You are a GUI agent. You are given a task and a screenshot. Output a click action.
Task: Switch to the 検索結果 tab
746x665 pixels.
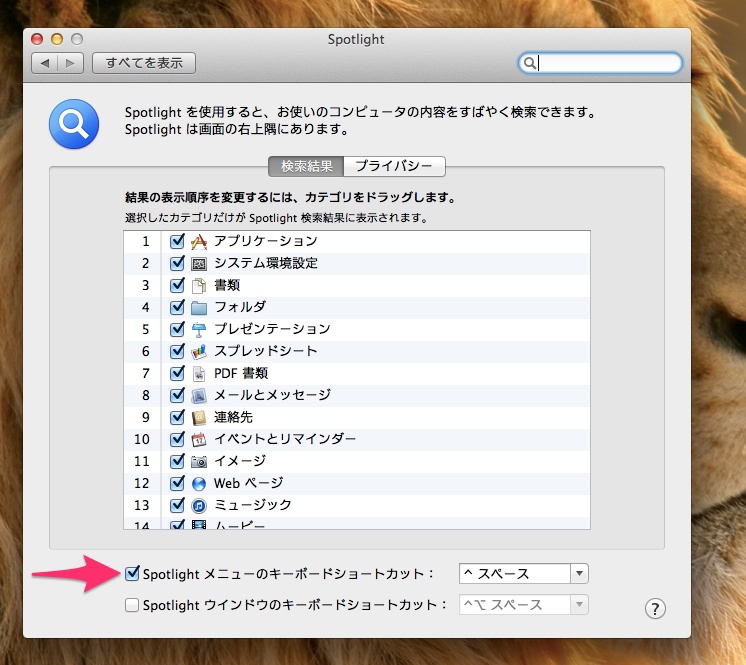click(x=306, y=166)
